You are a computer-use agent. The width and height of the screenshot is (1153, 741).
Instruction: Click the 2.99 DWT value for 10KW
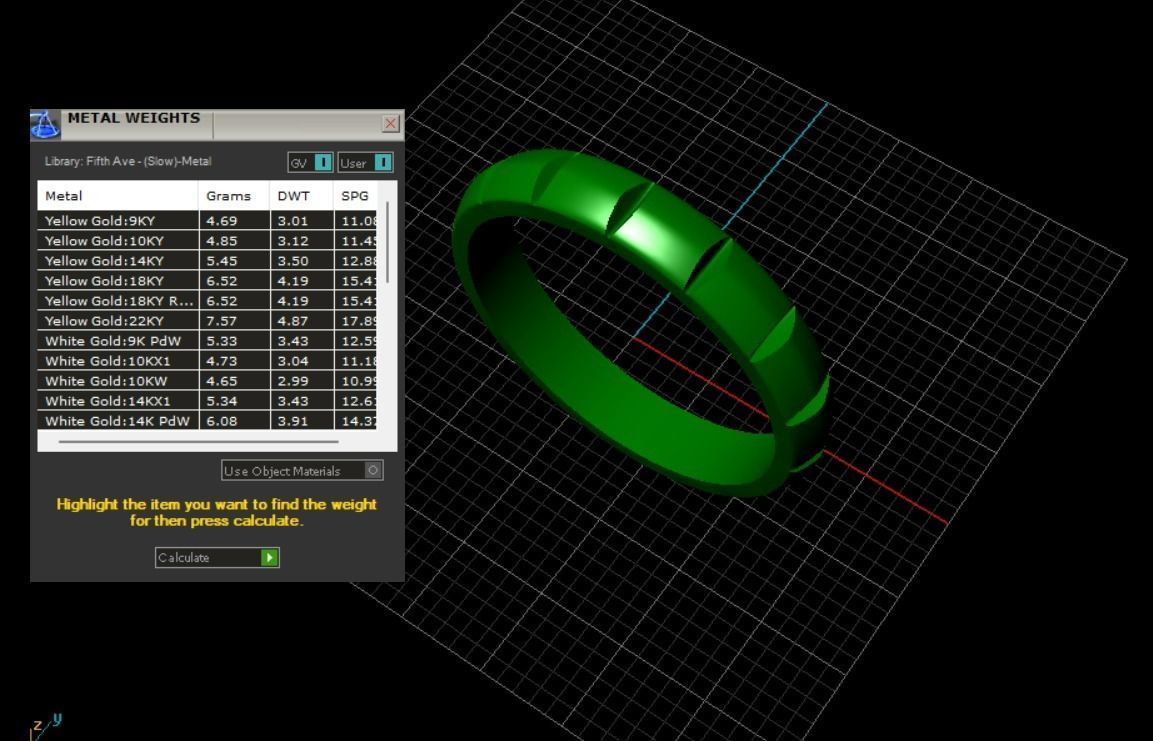tap(293, 381)
